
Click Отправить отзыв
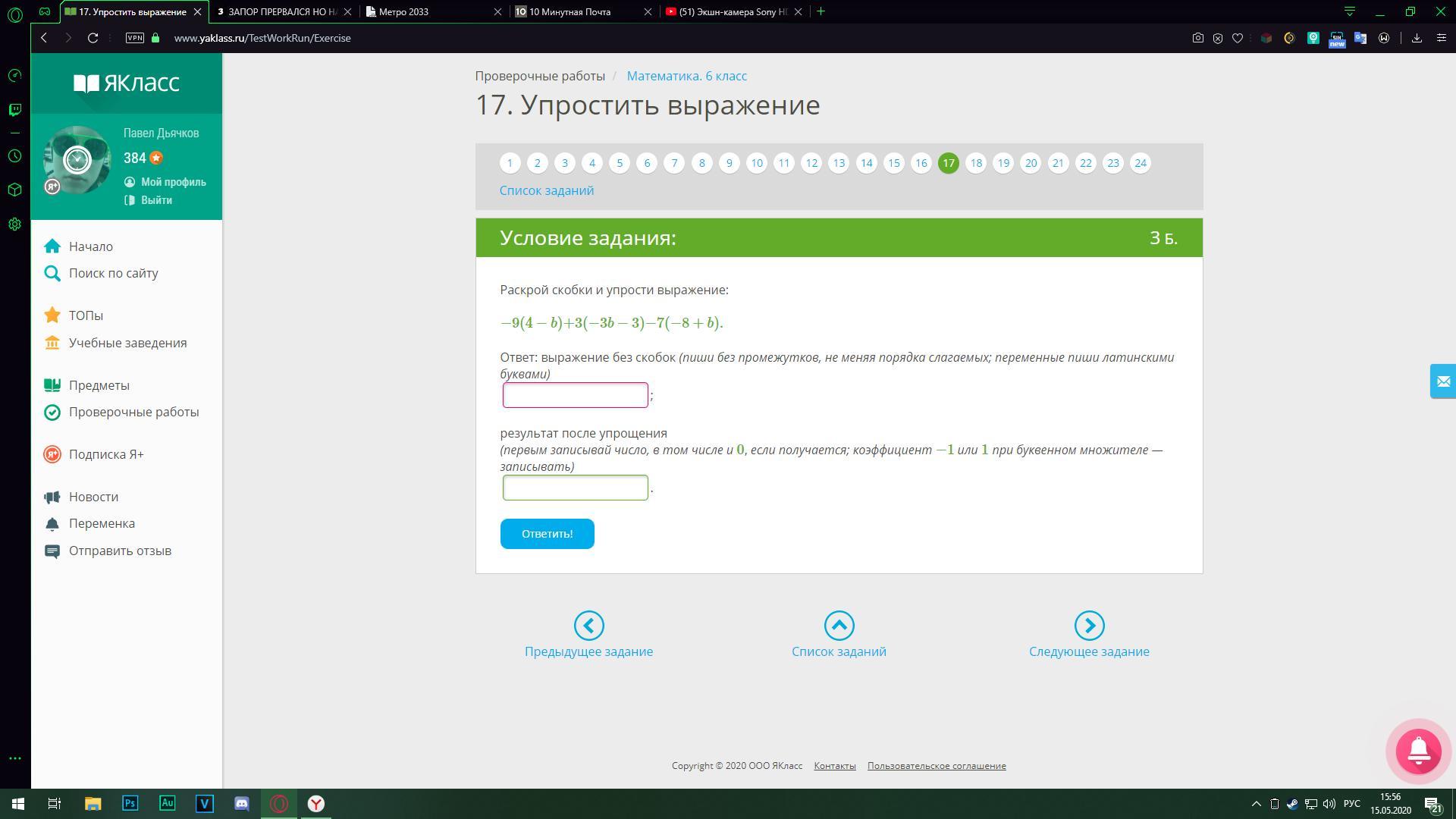tap(108, 551)
